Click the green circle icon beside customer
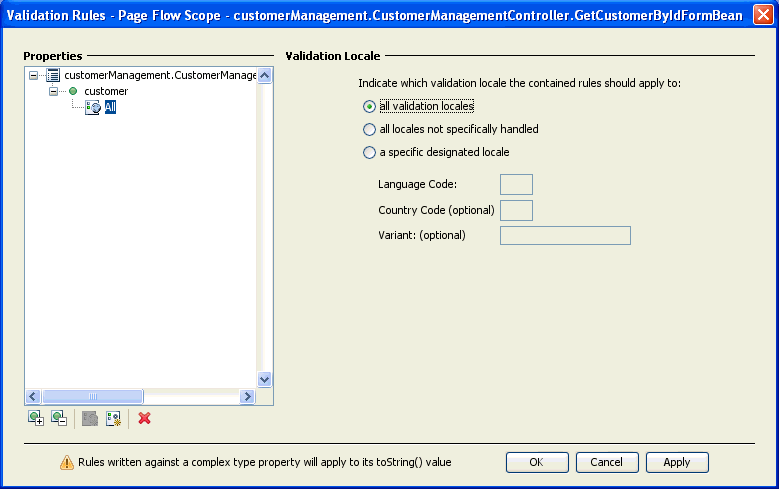Image resolution: width=779 pixels, height=489 pixels. (73, 91)
